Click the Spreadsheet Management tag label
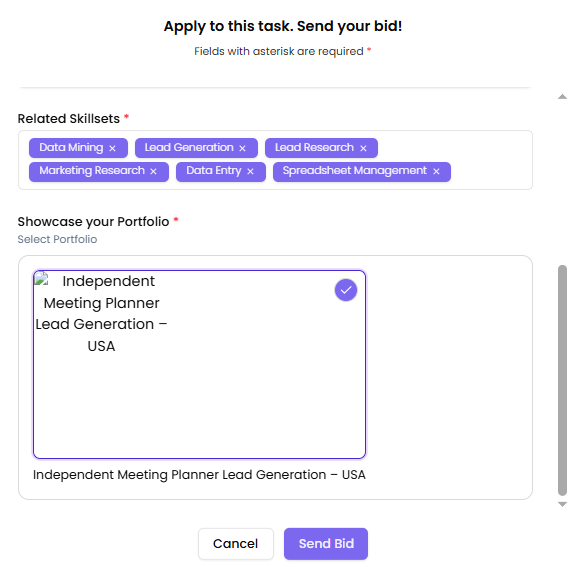Screen dimensions: 567x569 355,171
